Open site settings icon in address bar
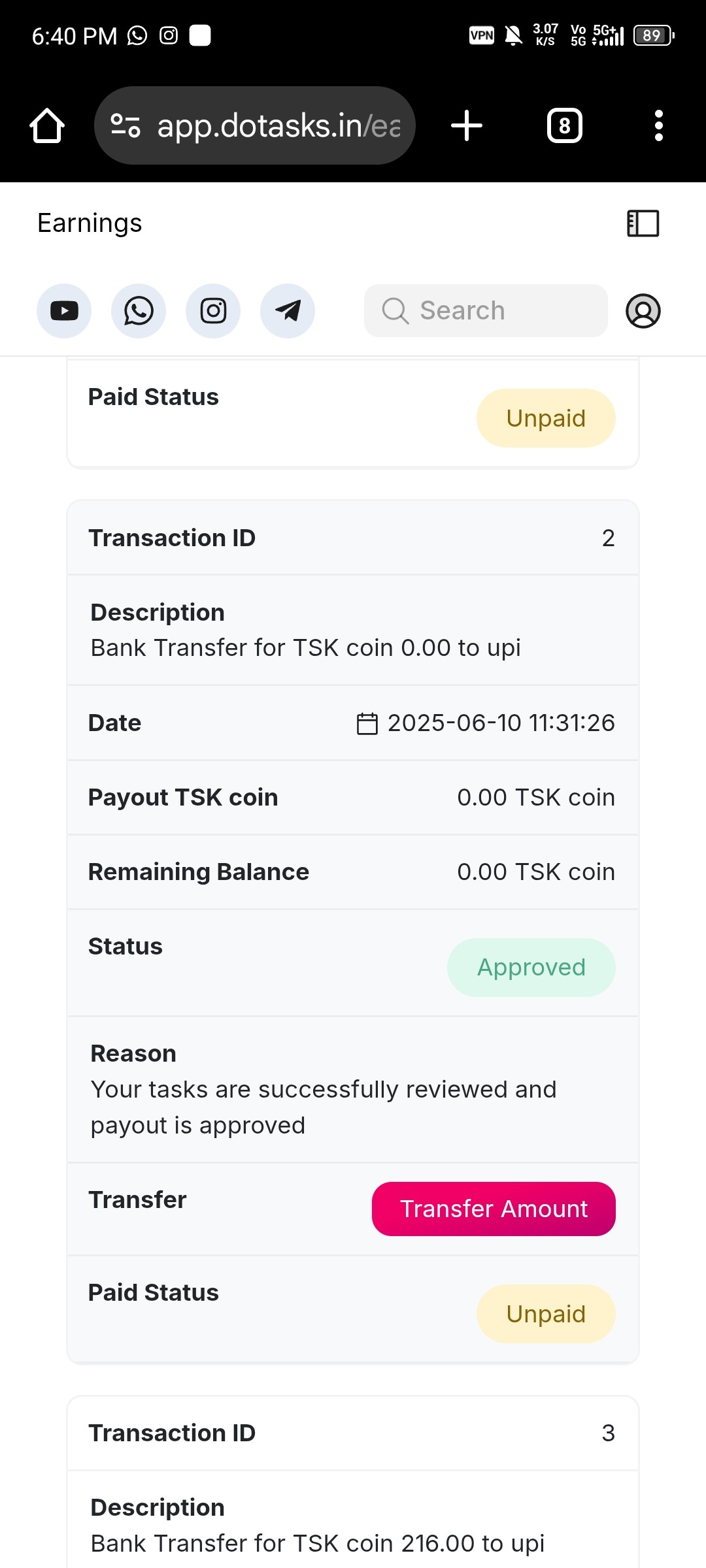The image size is (706, 1568). [126, 125]
